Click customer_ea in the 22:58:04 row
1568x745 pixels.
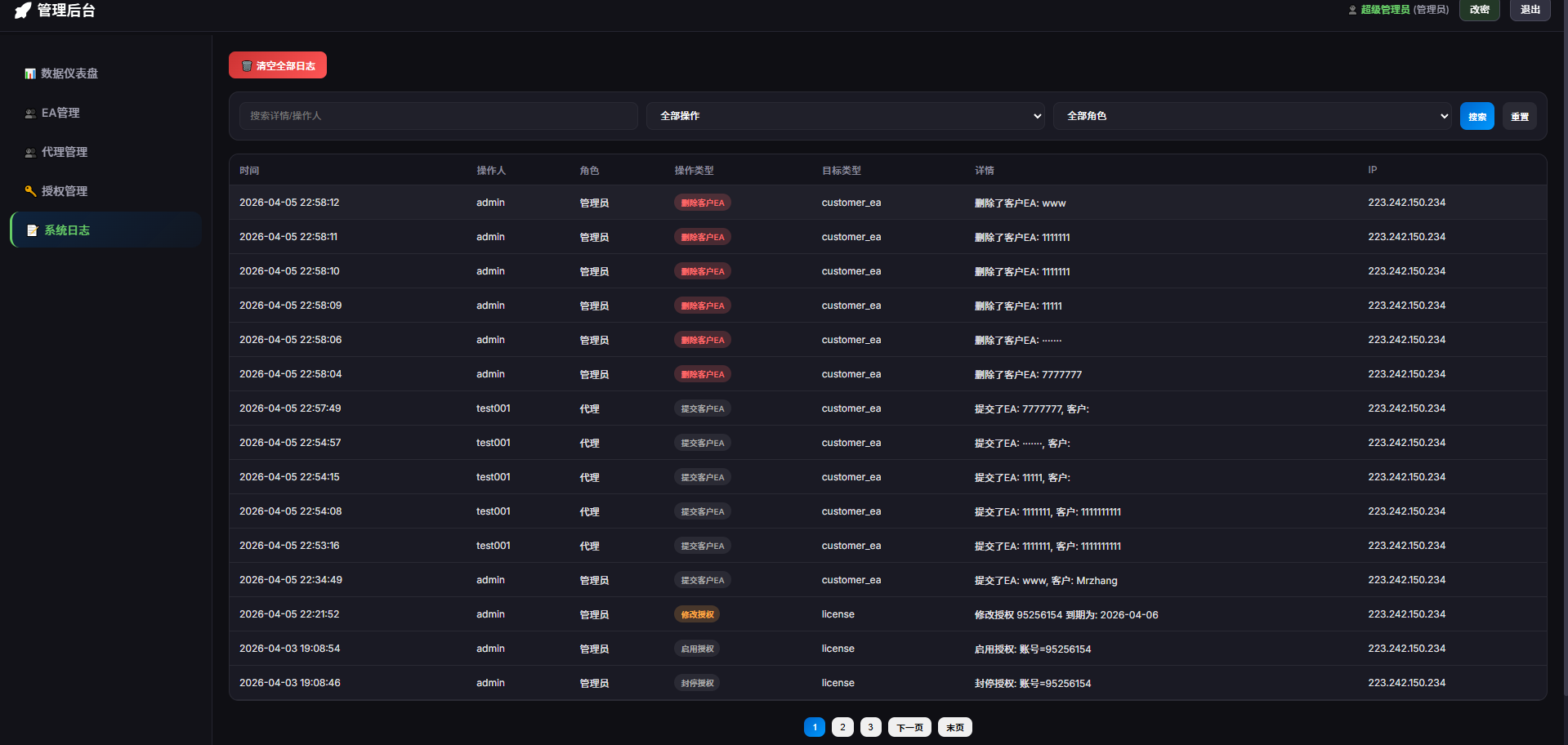(x=851, y=374)
